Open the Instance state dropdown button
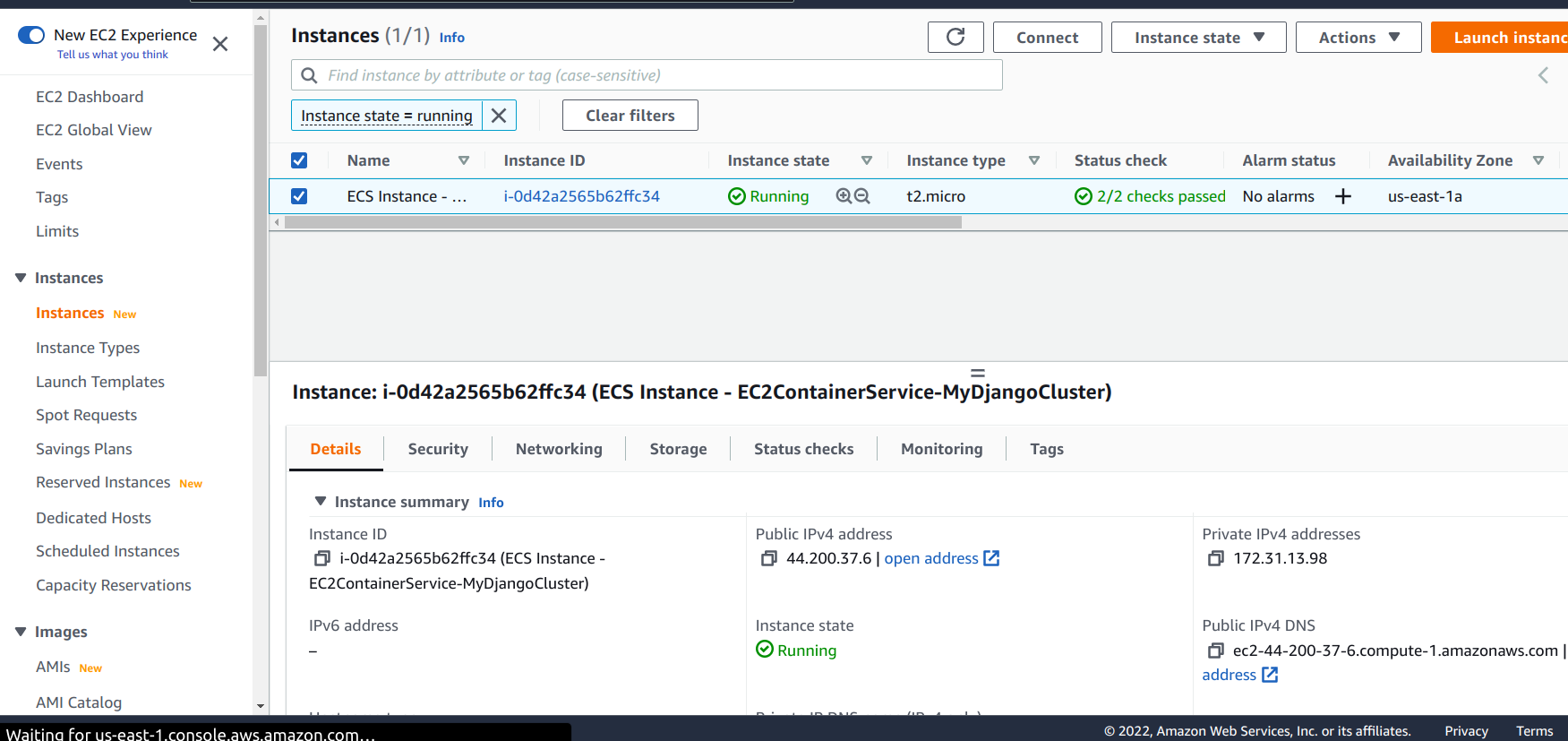The width and height of the screenshot is (1568, 741). coord(1198,38)
